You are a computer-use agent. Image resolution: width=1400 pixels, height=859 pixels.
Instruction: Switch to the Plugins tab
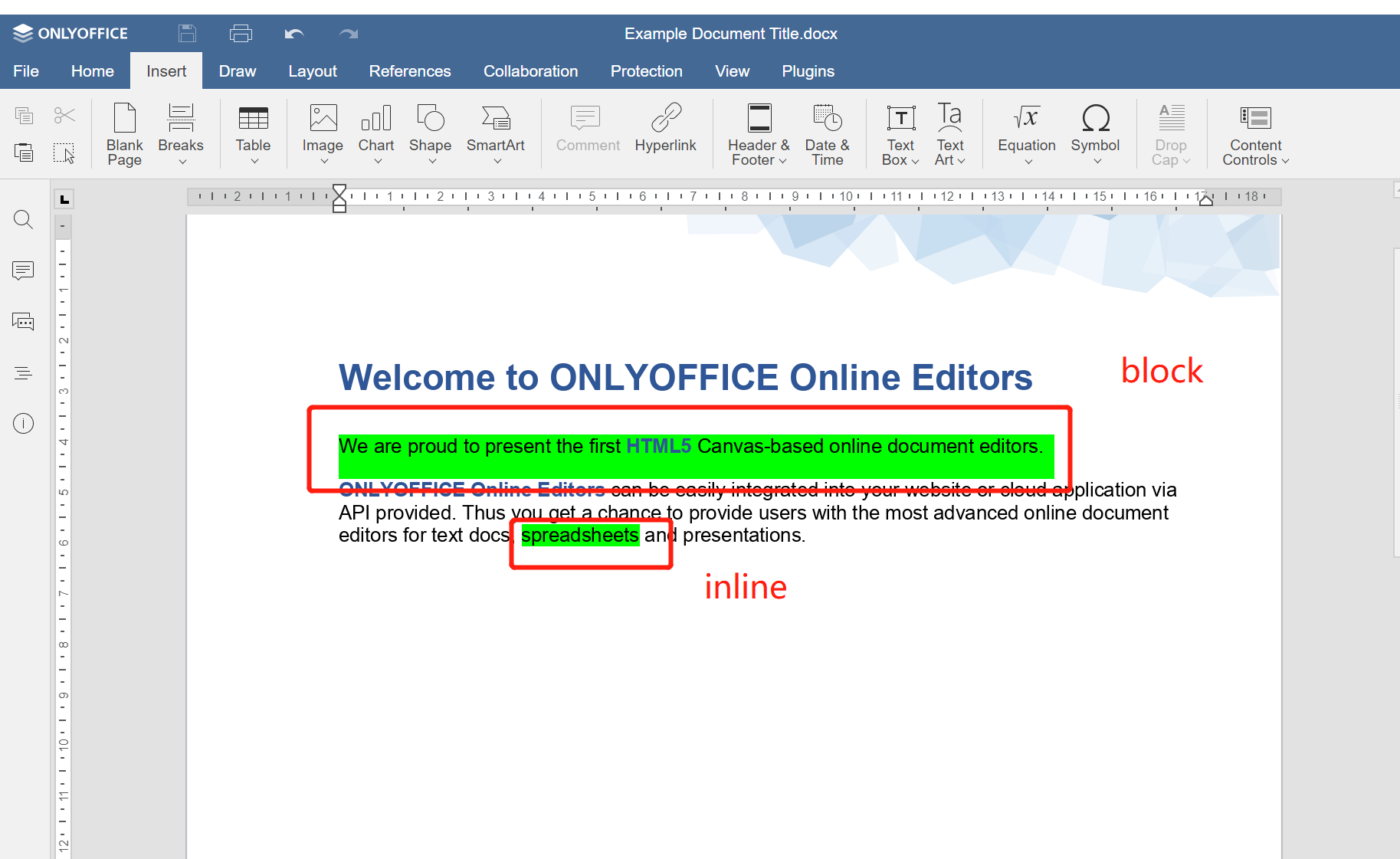click(808, 70)
